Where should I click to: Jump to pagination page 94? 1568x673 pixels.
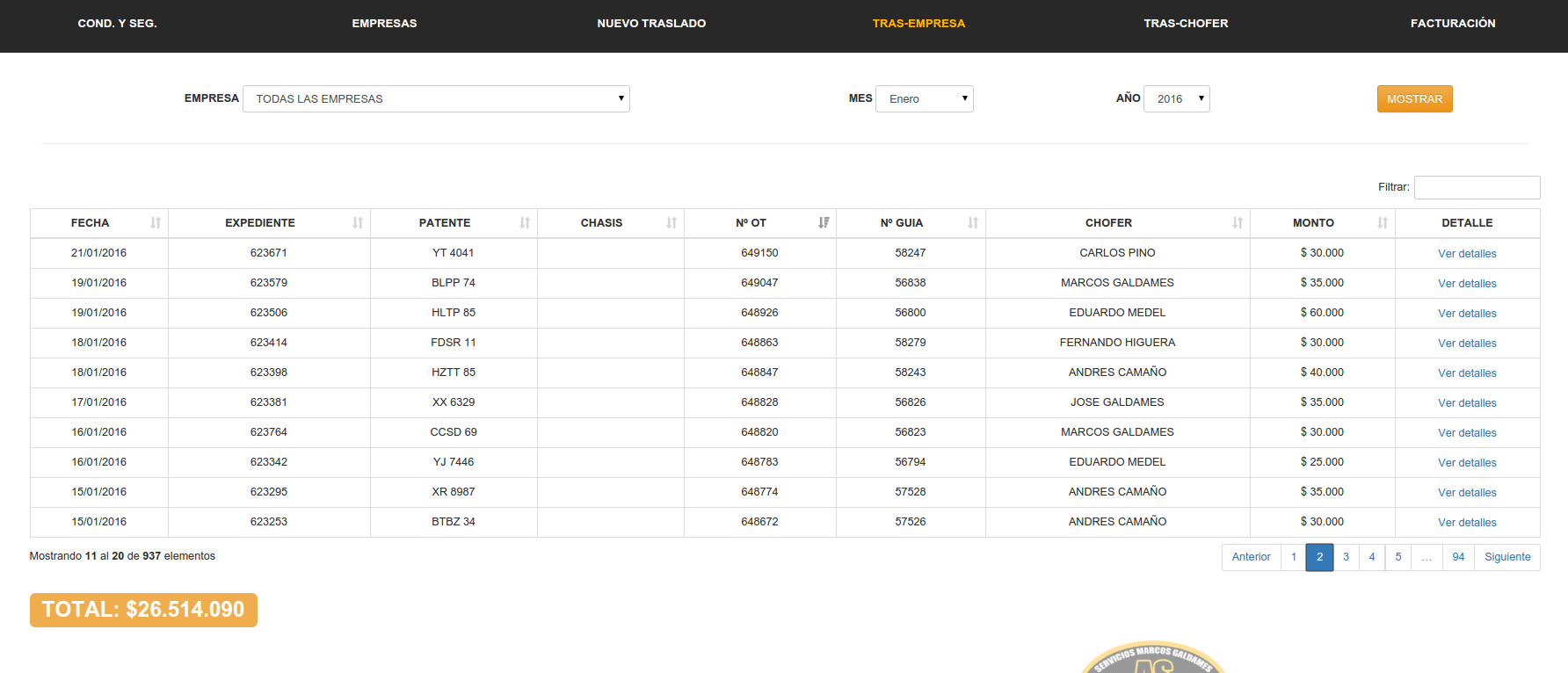[x=1458, y=557]
